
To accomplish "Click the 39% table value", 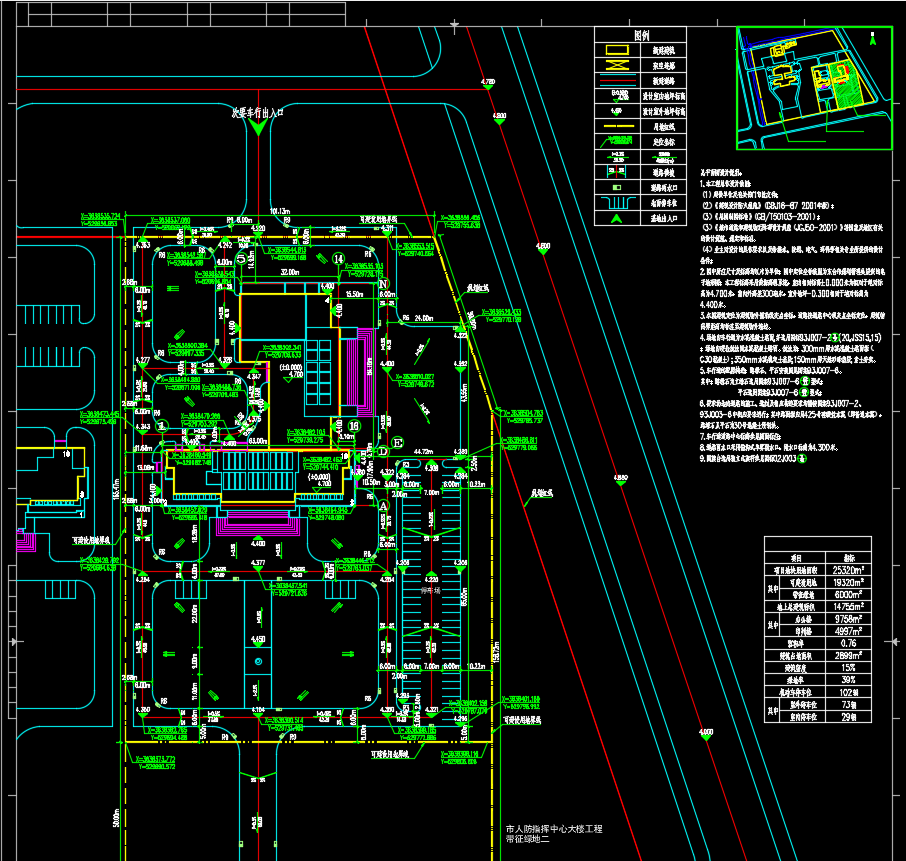I will tap(848, 680).
